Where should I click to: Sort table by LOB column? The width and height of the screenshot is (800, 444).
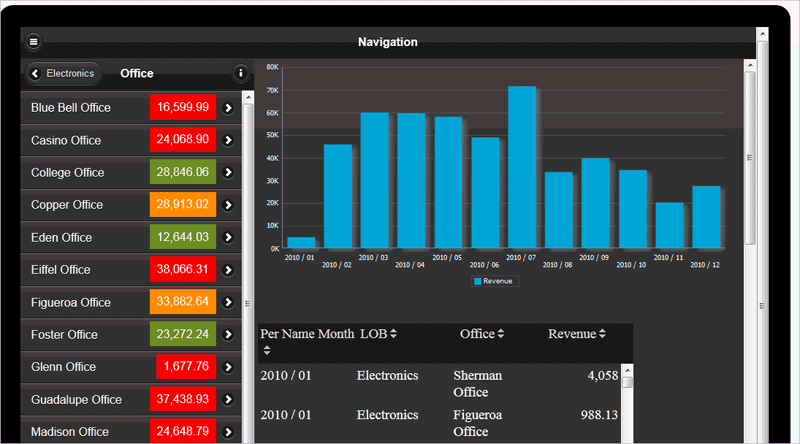coord(393,334)
